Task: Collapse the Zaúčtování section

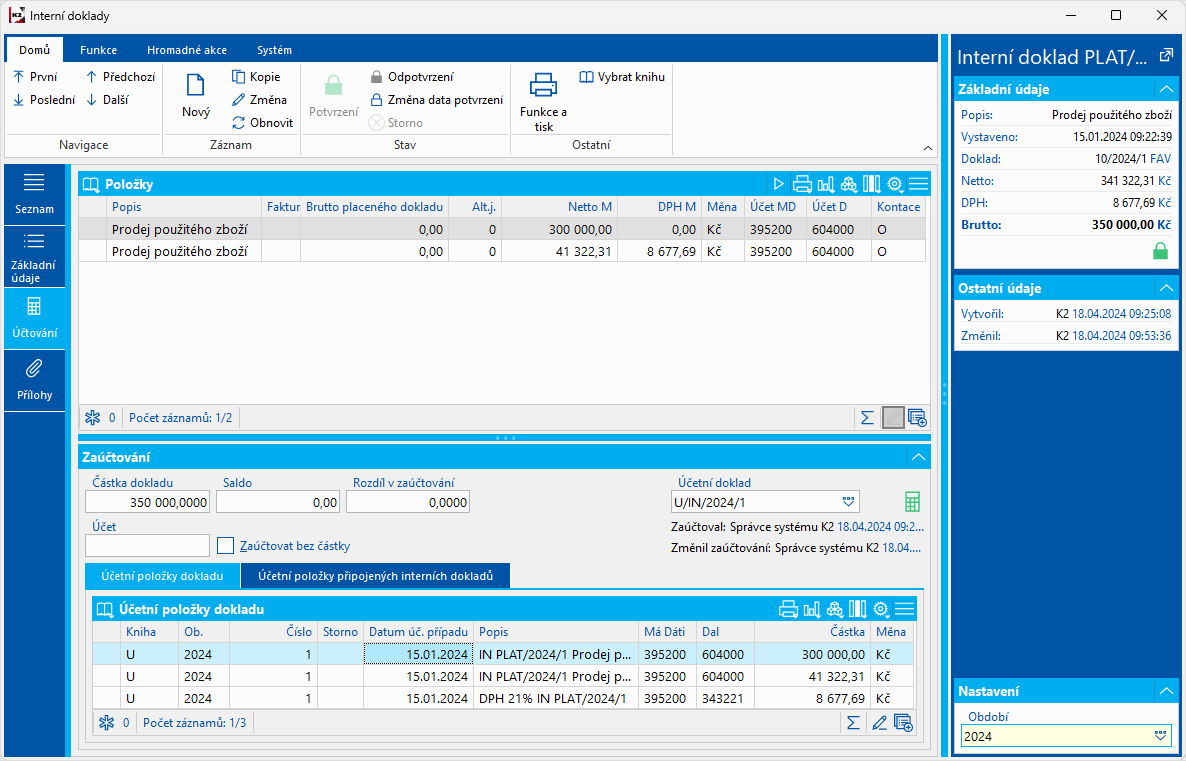Action: 918,457
